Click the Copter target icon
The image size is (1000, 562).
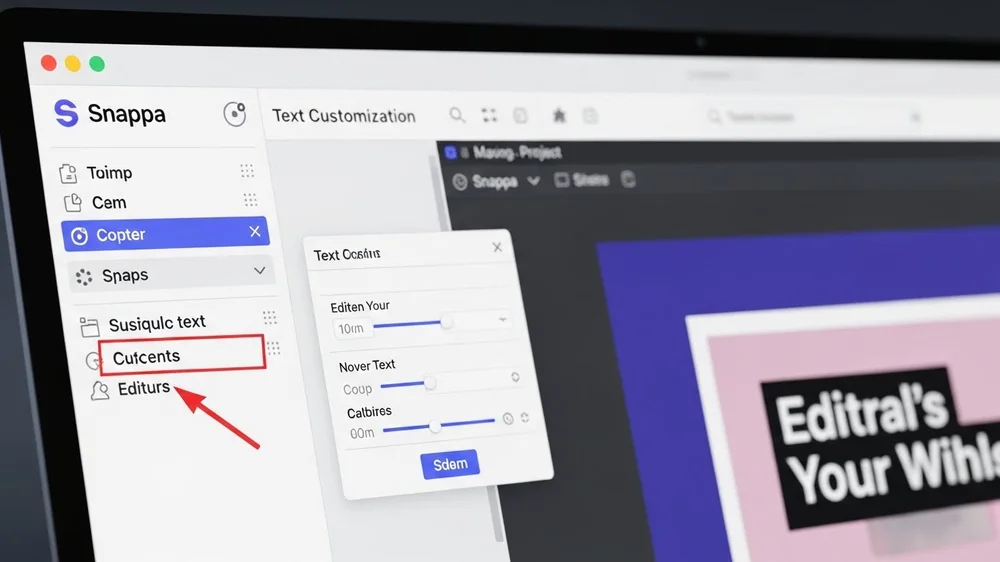pyautogui.click(x=79, y=236)
